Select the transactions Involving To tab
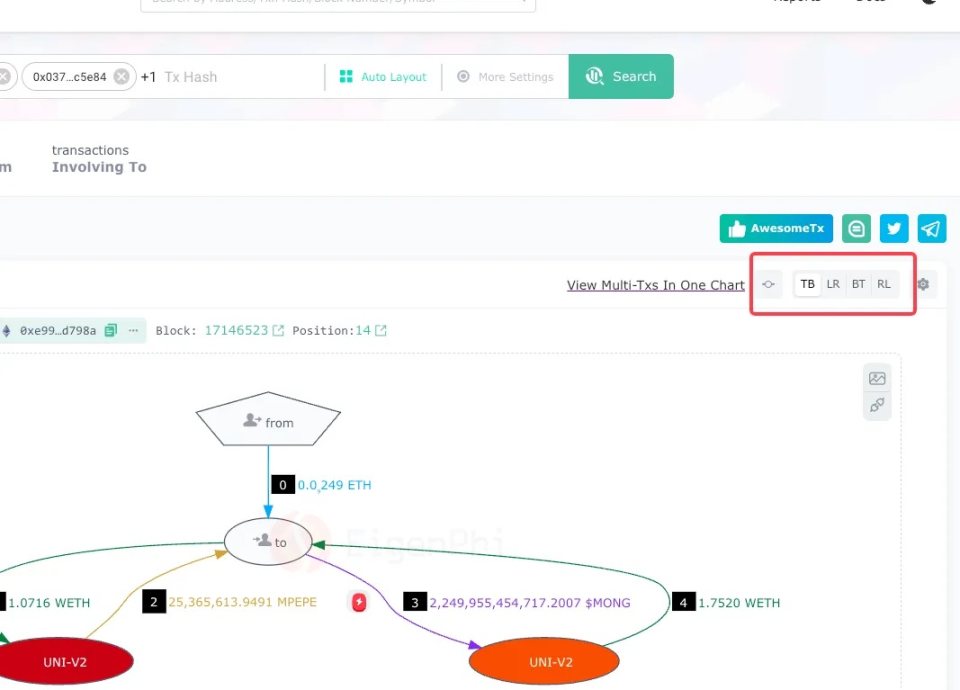 coord(99,158)
